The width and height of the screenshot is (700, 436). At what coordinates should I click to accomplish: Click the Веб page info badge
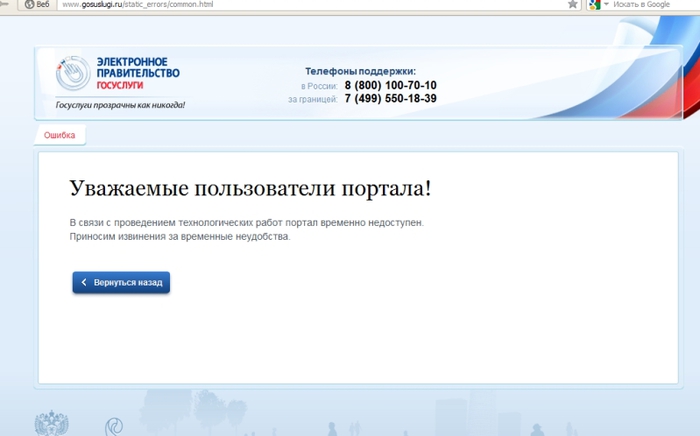pyautogui.click(x=37, y=4)
